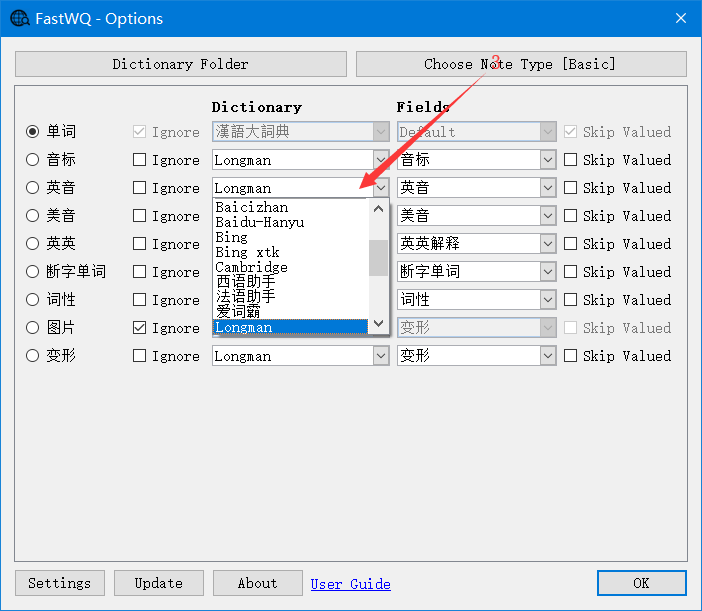Click the dropdown list scroll-down arrow

(x=378, y=323)
